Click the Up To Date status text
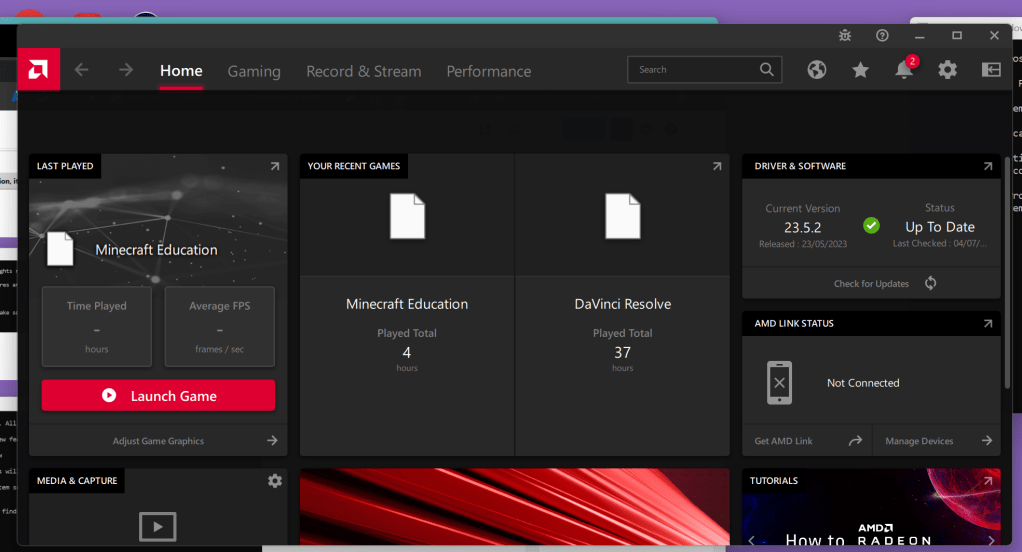Viewport: 1022px width, 552px height. [940, 227]
